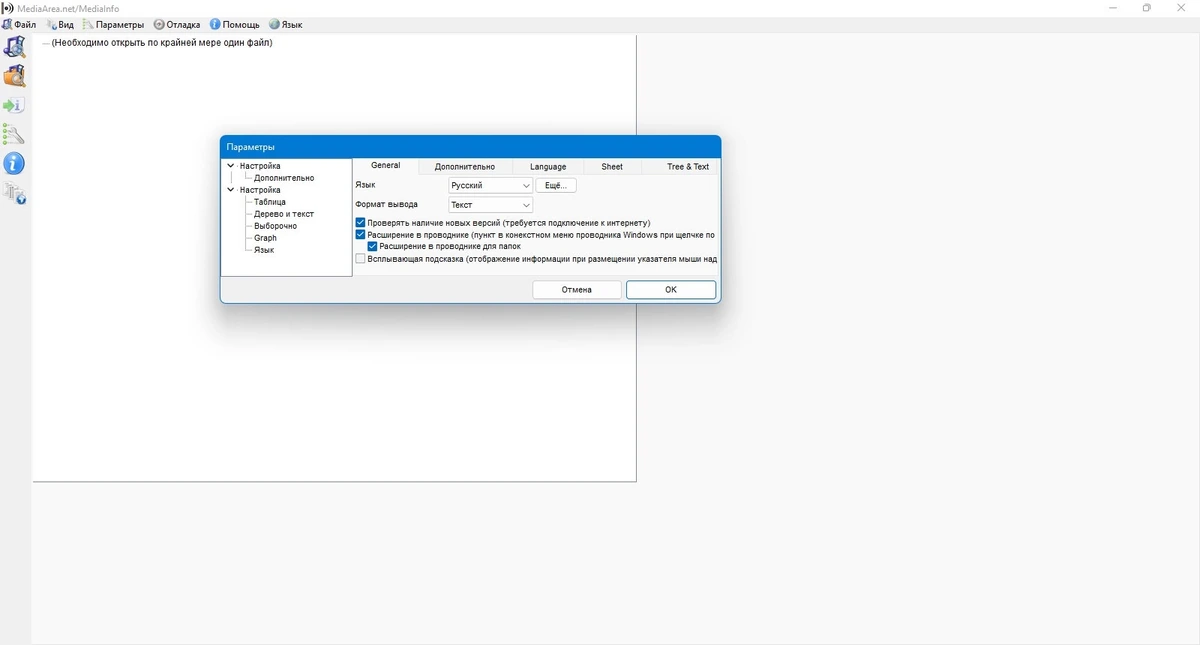Image resolution: width=1200 pixels, height=645 pixels.
Task: Select Таблица in the settings tree
Action: coord(269,202)
